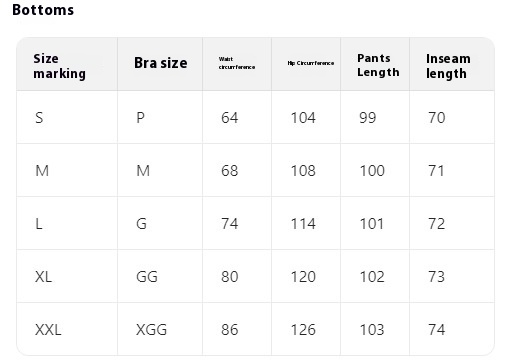Image resolution: width=513 pixels, height=364 pixels.
Task: Click hip circumference value 108
Action: click(x=303, y=171)
